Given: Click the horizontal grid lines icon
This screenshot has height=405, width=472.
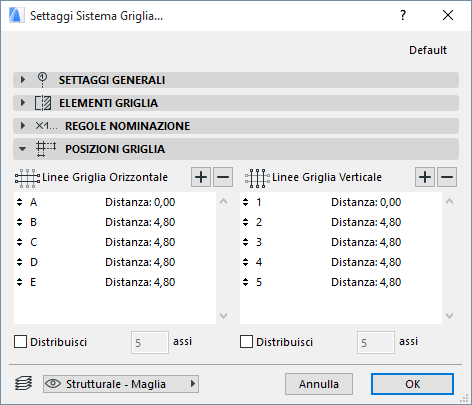Looking at the screenshot, I should pos(27,178).
